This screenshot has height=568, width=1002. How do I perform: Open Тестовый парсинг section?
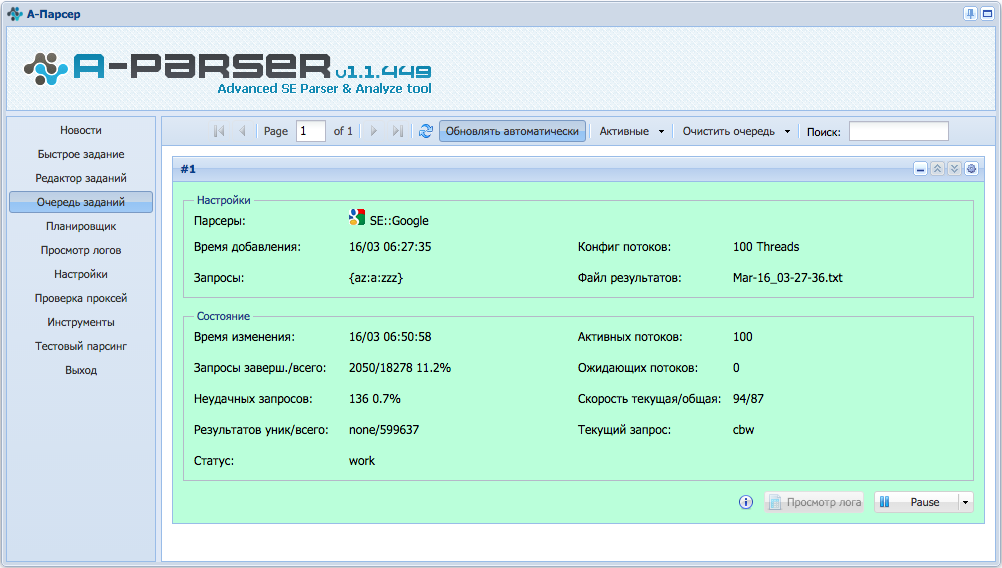tap(81, 346)
